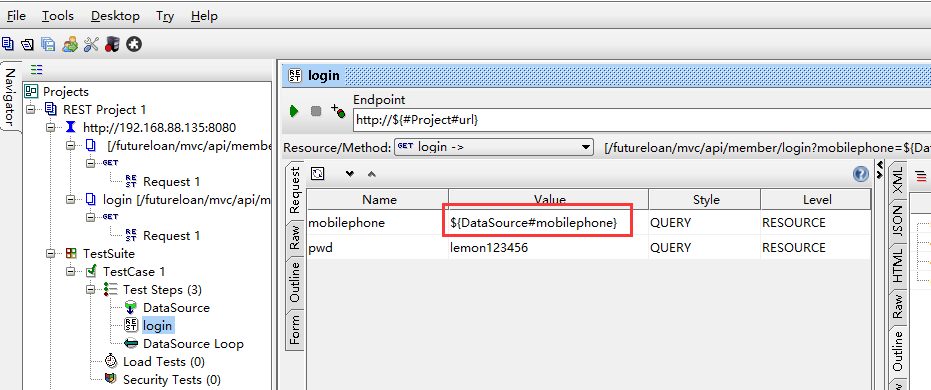Submit the login request with green play

[293, 111]
